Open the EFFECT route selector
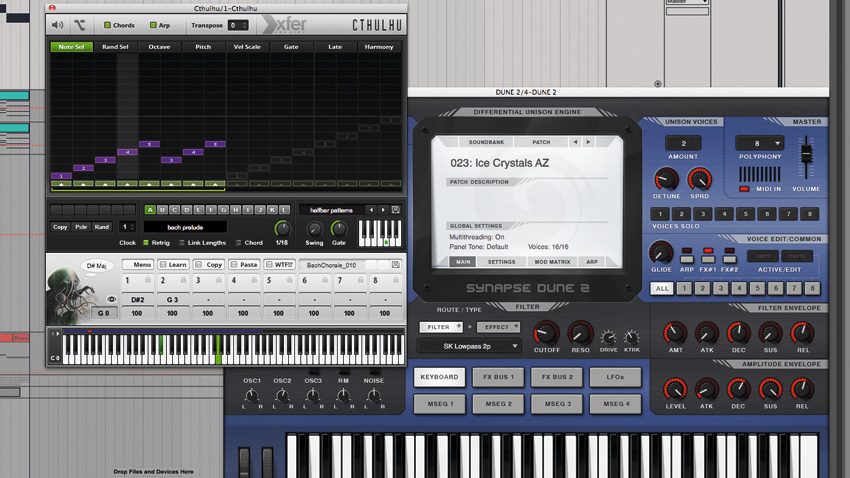The width and height of the screenshot is (850, 478). pos(498,327)
